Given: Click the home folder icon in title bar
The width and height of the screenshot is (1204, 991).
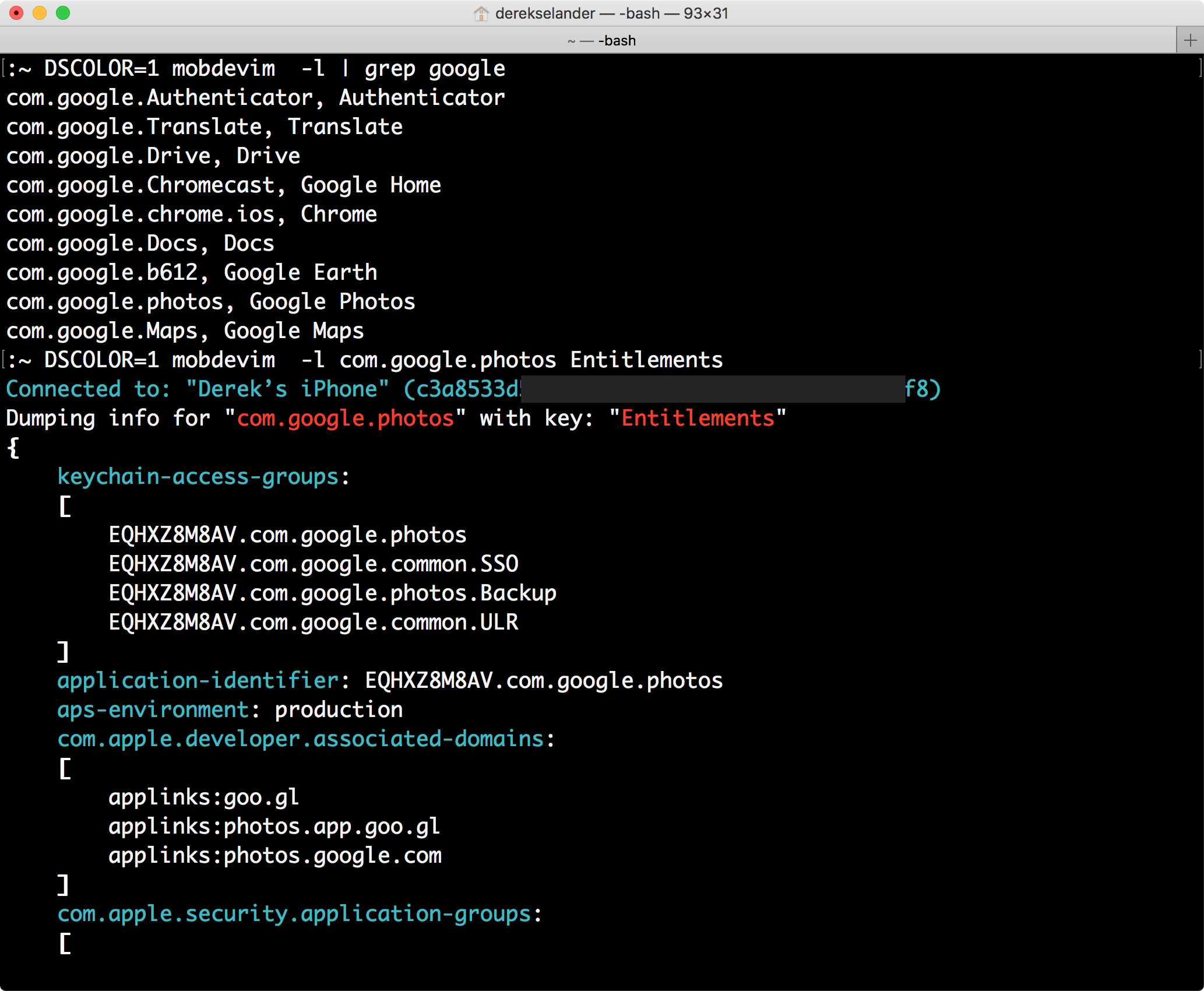Looking at the screenshot, I should pyautogui.click(x=481, y=13).
